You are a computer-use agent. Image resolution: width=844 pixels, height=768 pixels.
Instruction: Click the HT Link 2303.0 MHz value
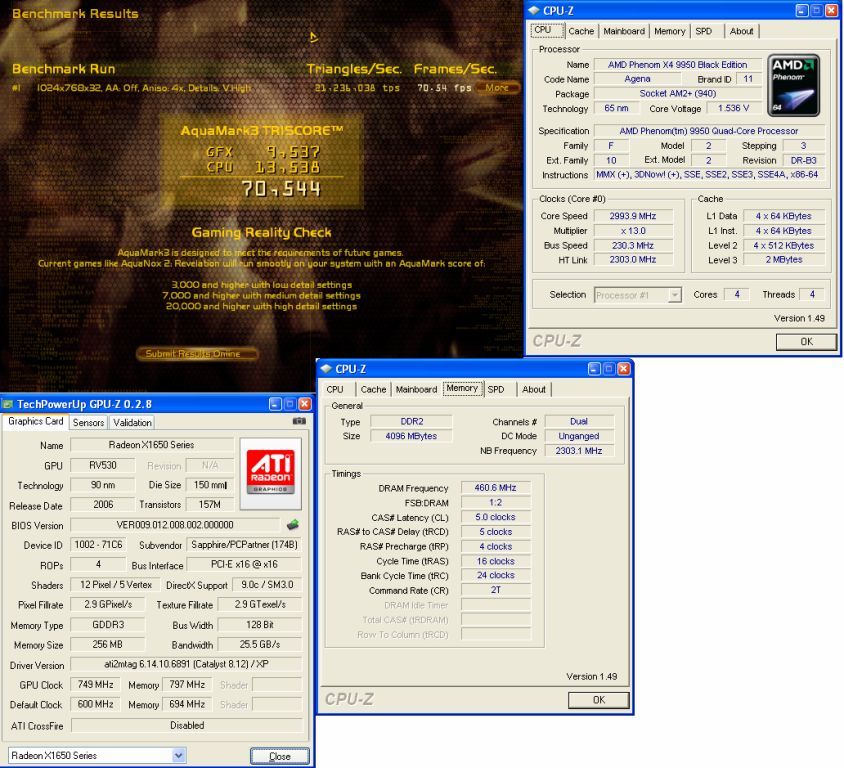click(x=633, y=259)
